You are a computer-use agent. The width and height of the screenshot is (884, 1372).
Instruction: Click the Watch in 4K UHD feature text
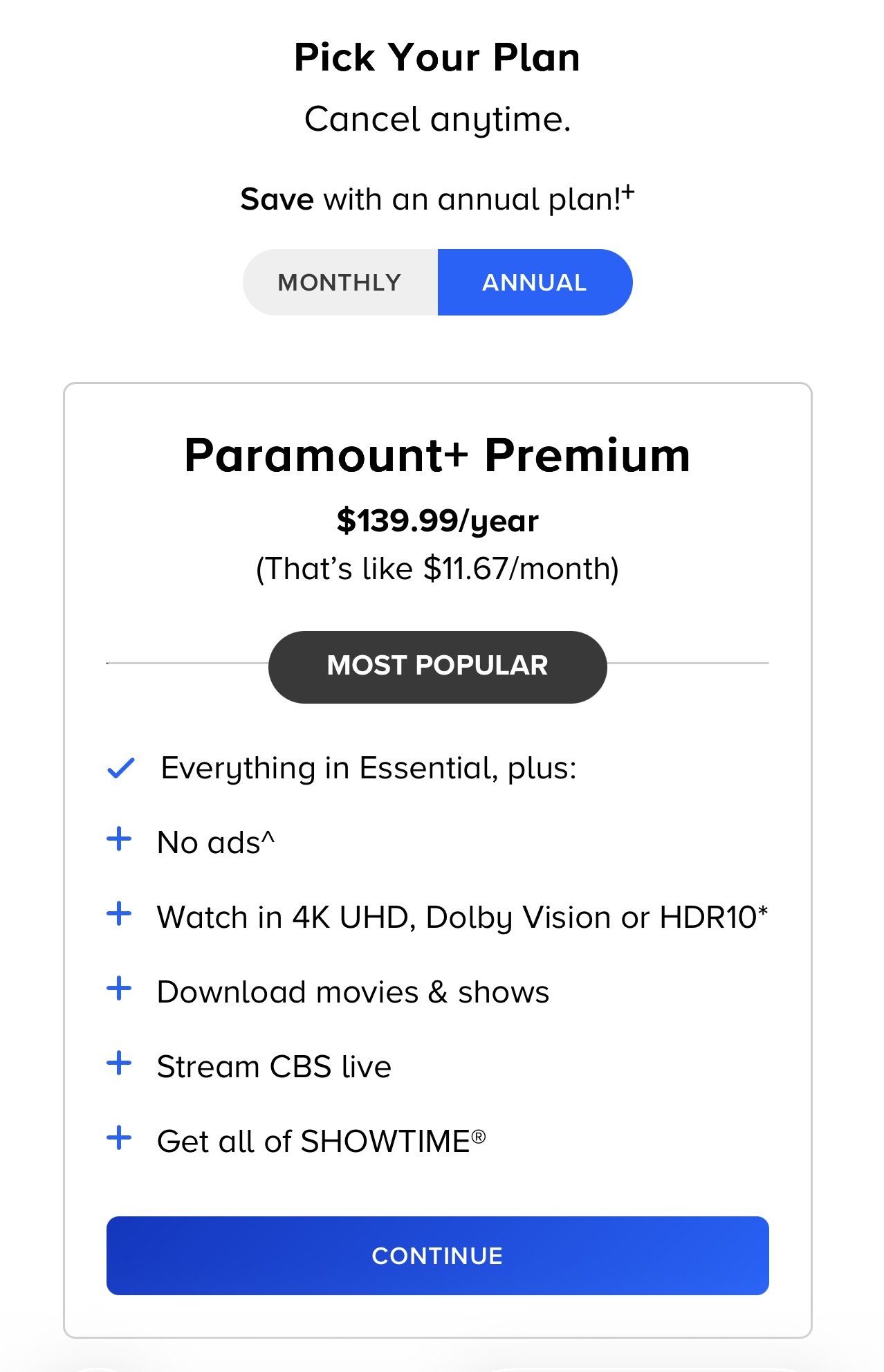462,917
